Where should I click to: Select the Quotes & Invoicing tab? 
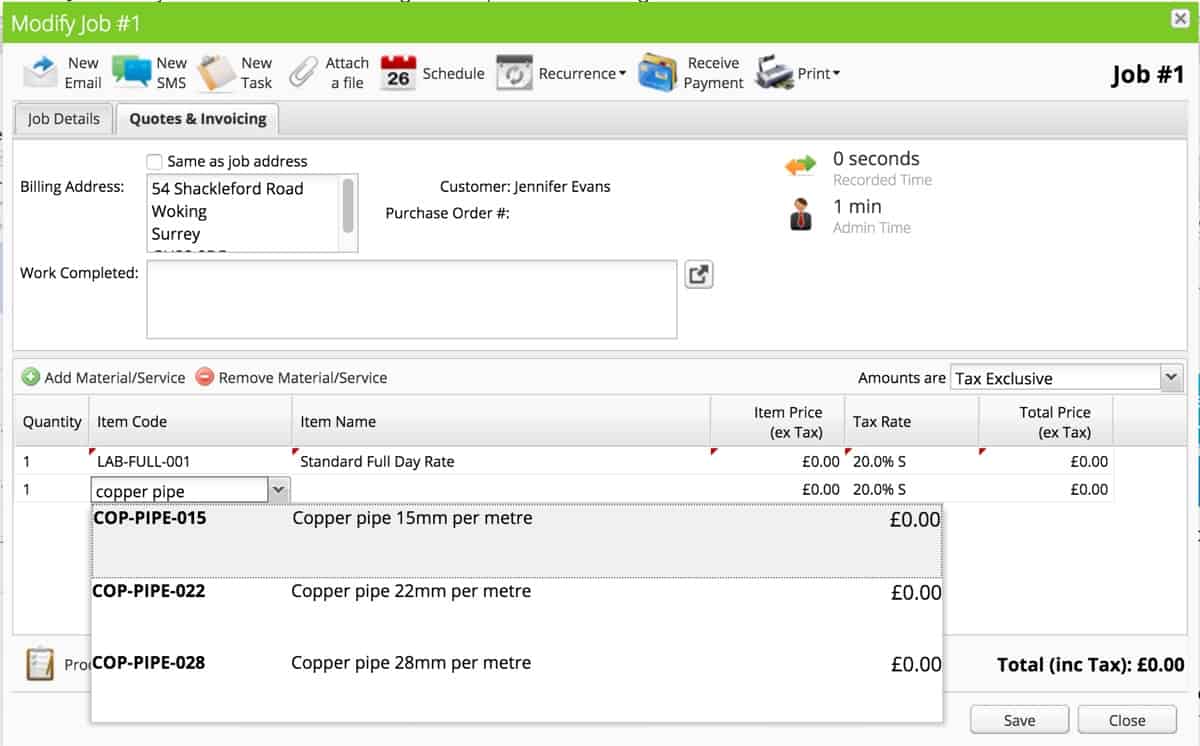[x=198, y=119]
